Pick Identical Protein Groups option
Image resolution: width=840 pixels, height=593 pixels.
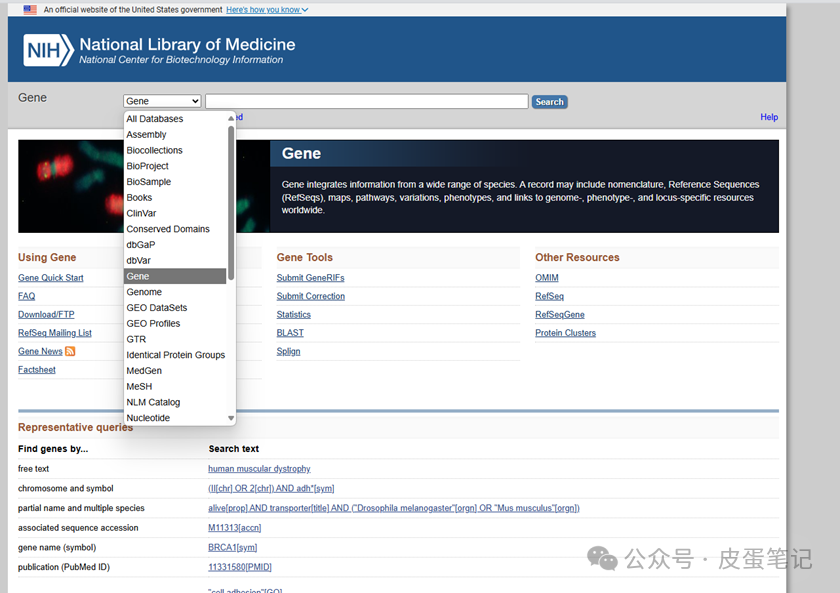tap(175, 355)
